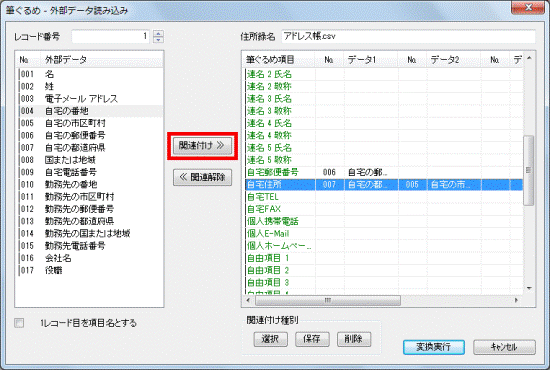Viewport: 550px width, 370px height.
Task: Click the 関連付け >> button
Action: point(202,146)
